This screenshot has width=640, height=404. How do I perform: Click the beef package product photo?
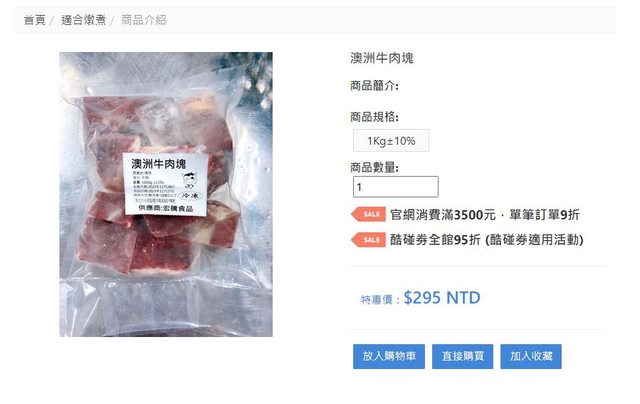(166, 194)
